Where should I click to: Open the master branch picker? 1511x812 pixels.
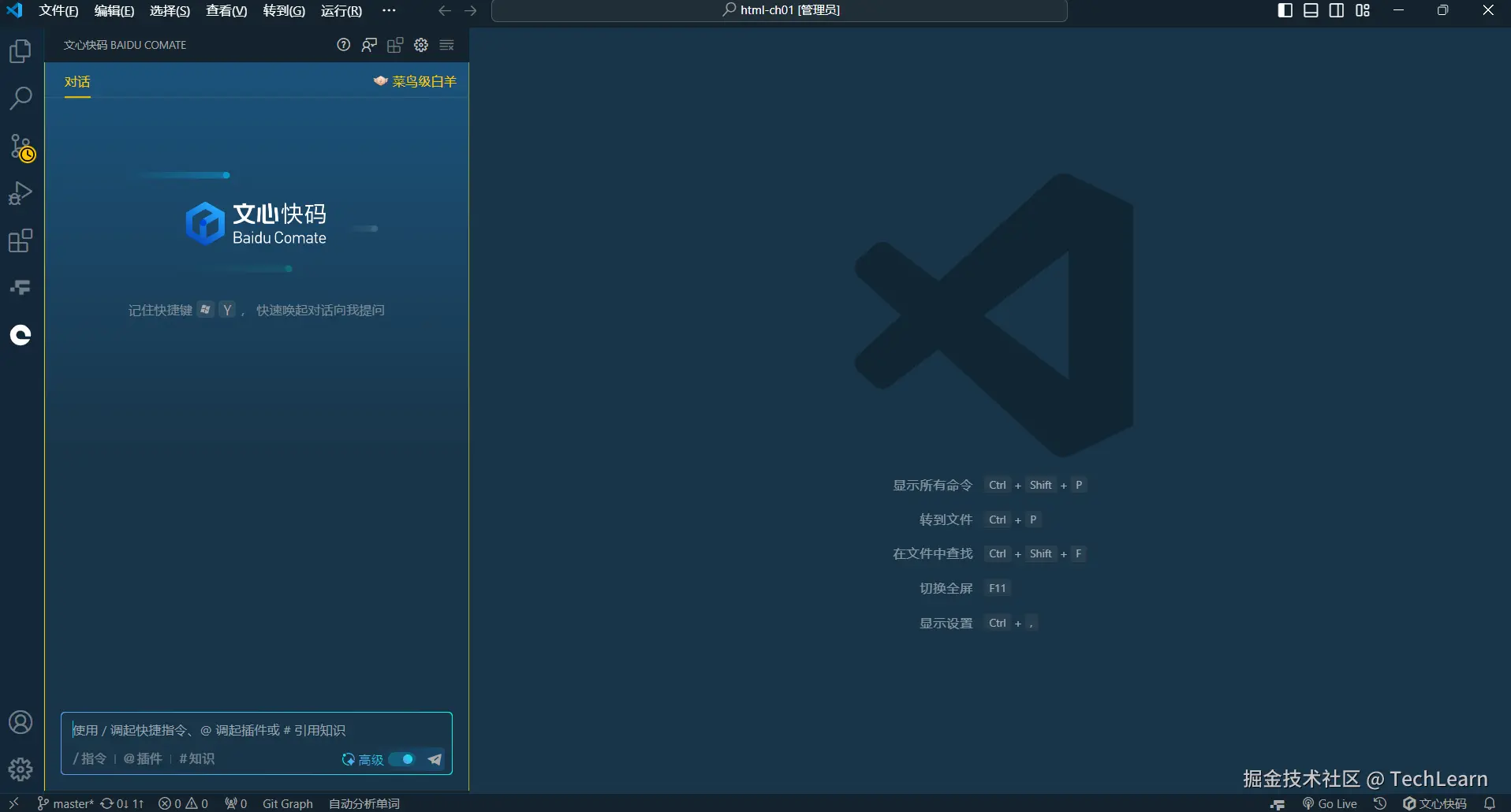(66, 803)
